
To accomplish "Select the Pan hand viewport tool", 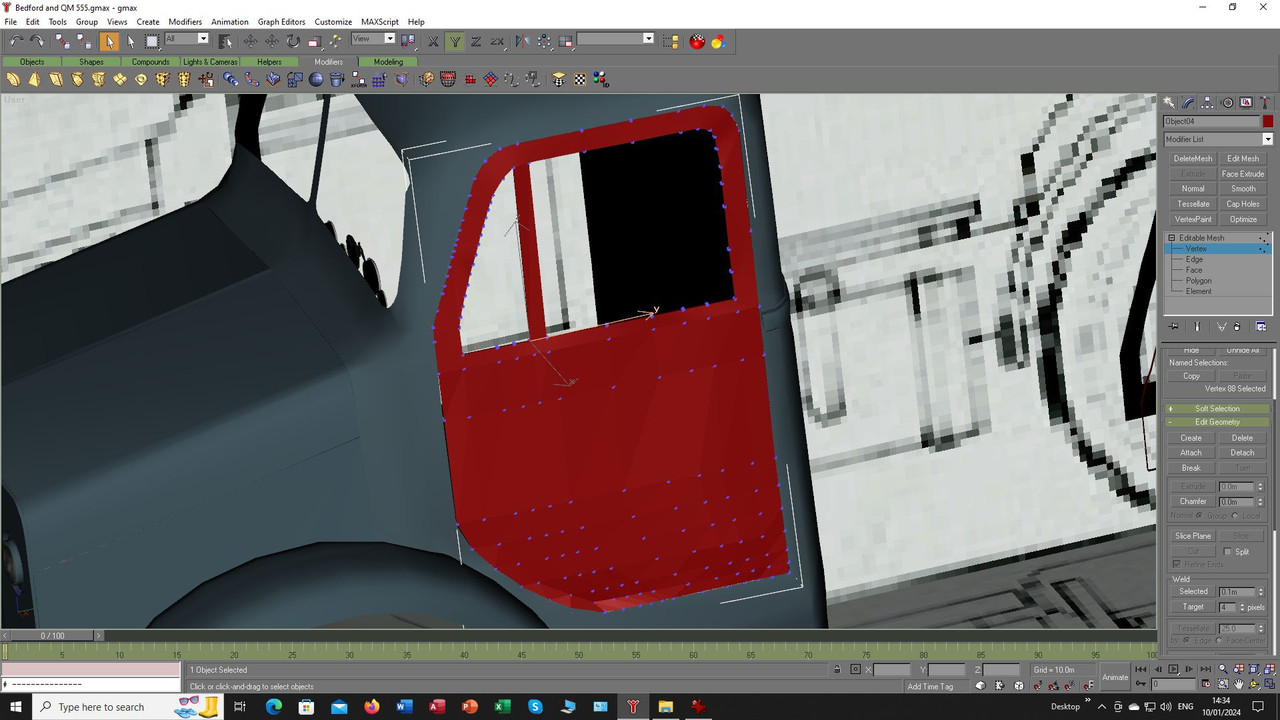I will pyautogui.click(x=1239, y=684).
